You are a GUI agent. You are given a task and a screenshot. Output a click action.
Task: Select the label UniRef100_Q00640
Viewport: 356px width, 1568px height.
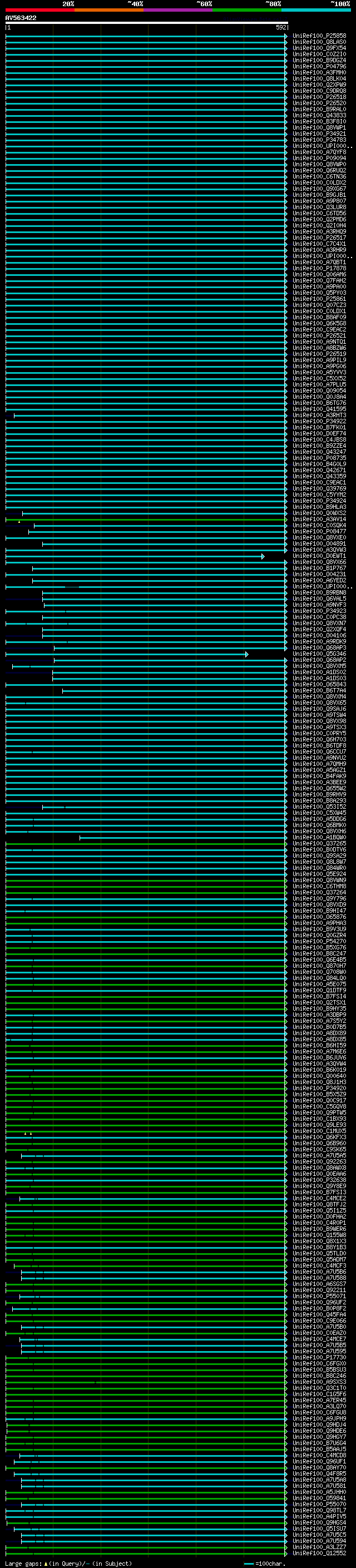click(319, 1077)
